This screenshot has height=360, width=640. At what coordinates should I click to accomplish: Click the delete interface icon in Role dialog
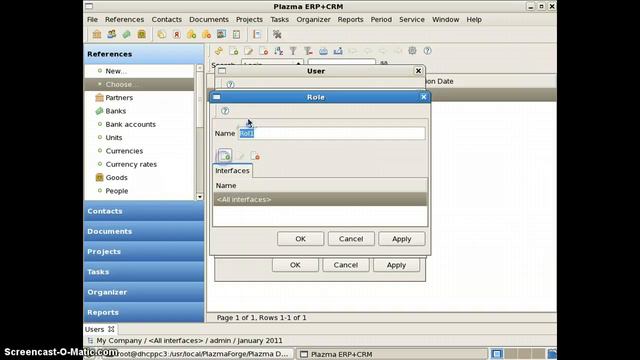tap(255, 156)
